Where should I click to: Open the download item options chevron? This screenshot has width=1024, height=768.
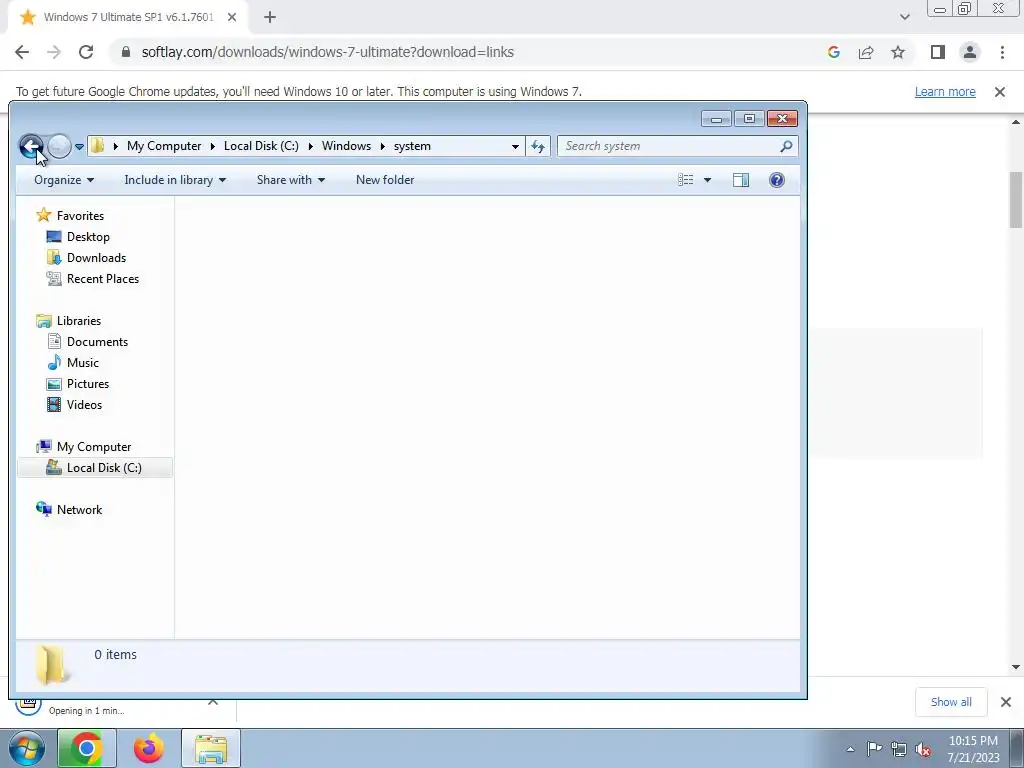213,703
